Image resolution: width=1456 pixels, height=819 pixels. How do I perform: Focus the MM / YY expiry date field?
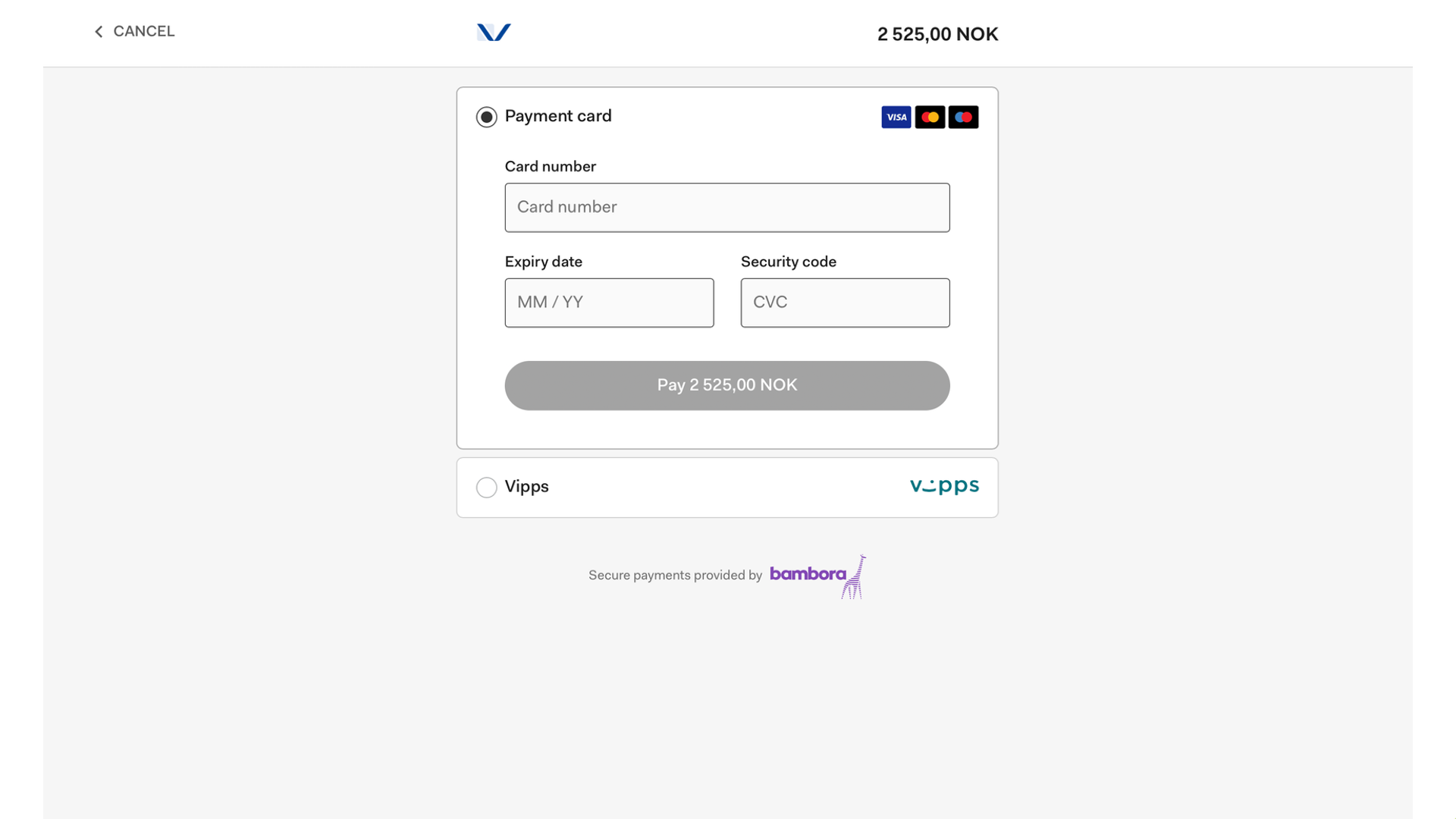[x=609, y=303]
